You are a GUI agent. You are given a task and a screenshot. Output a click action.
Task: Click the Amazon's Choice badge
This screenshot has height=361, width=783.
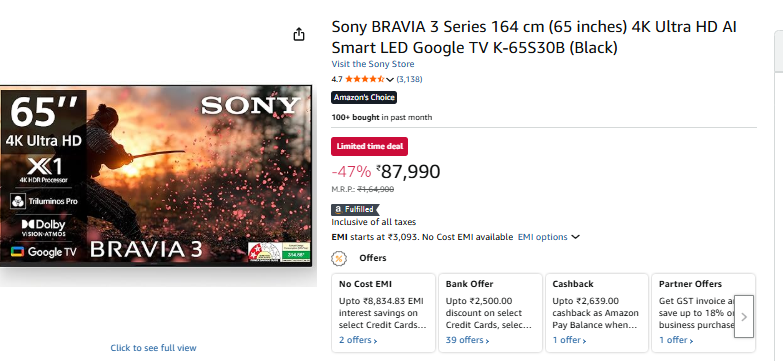(364, 97)
